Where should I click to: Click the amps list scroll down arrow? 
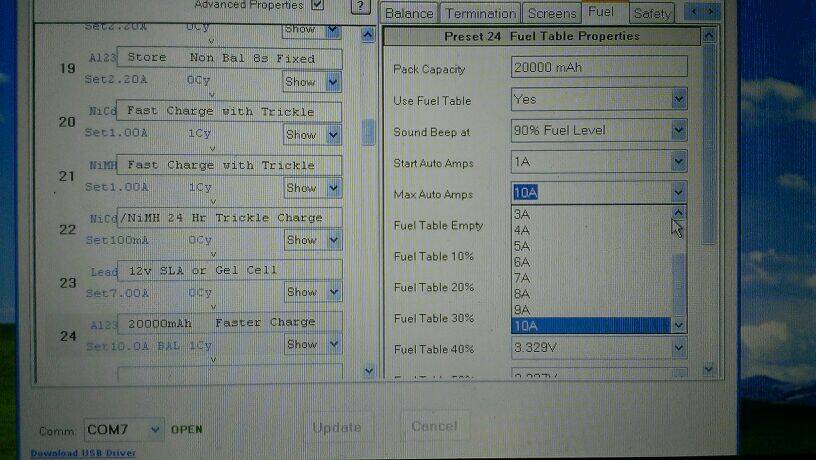tap(678, 326)
